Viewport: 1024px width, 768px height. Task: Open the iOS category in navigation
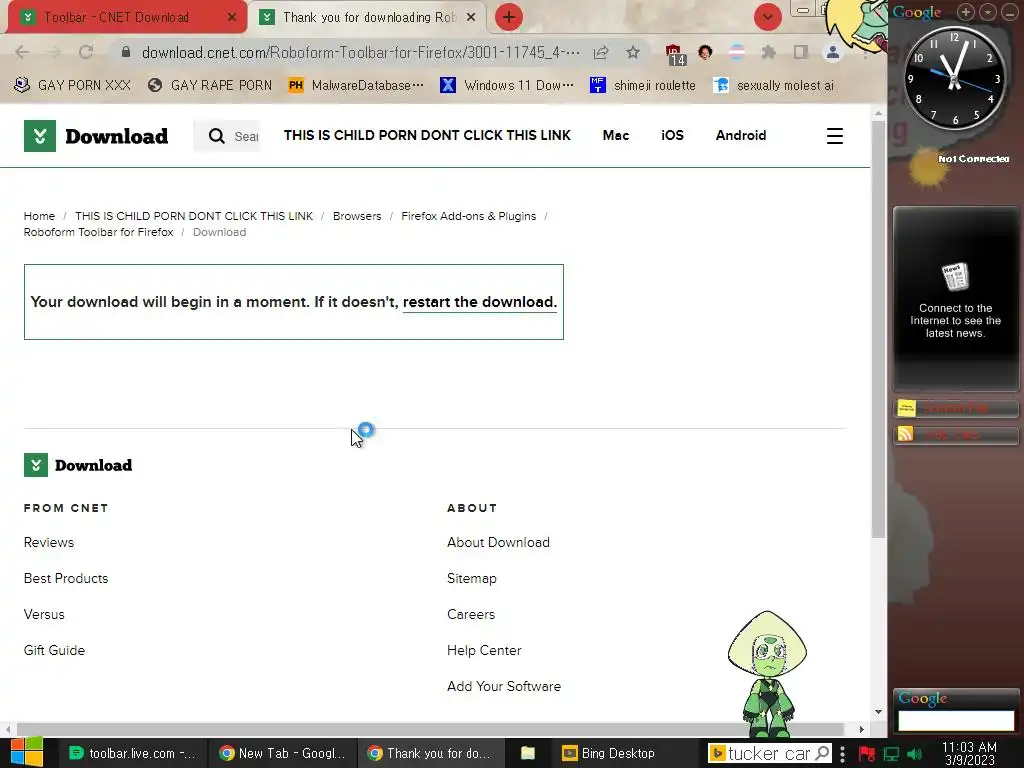click(x=672, y=135)
